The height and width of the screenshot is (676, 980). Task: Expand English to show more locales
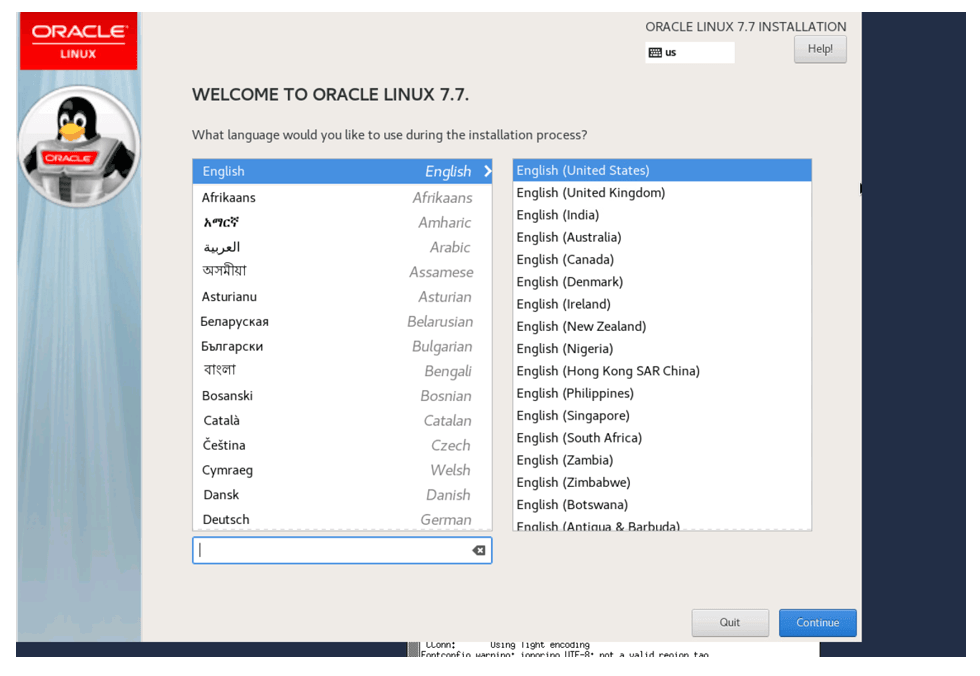pyautogui.click(x=487, y=171)
